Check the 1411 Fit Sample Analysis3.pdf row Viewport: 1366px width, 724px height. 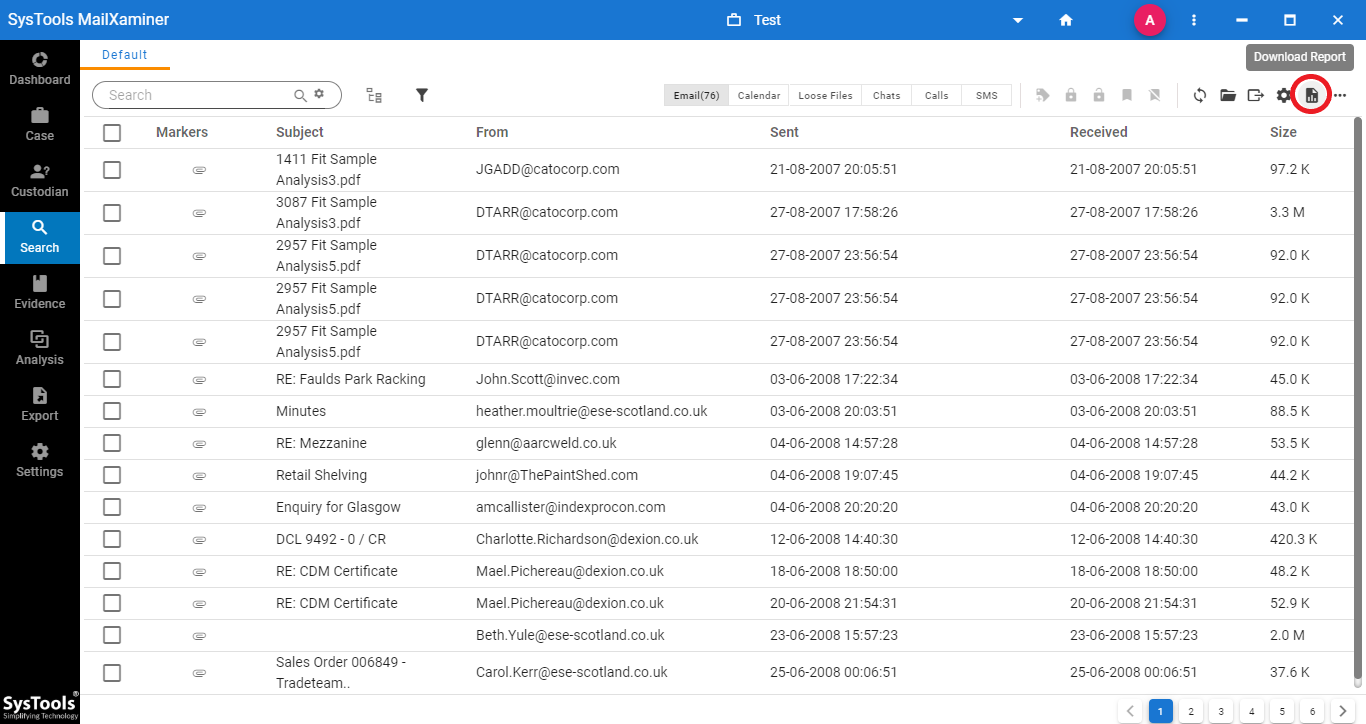pos(112,170)
